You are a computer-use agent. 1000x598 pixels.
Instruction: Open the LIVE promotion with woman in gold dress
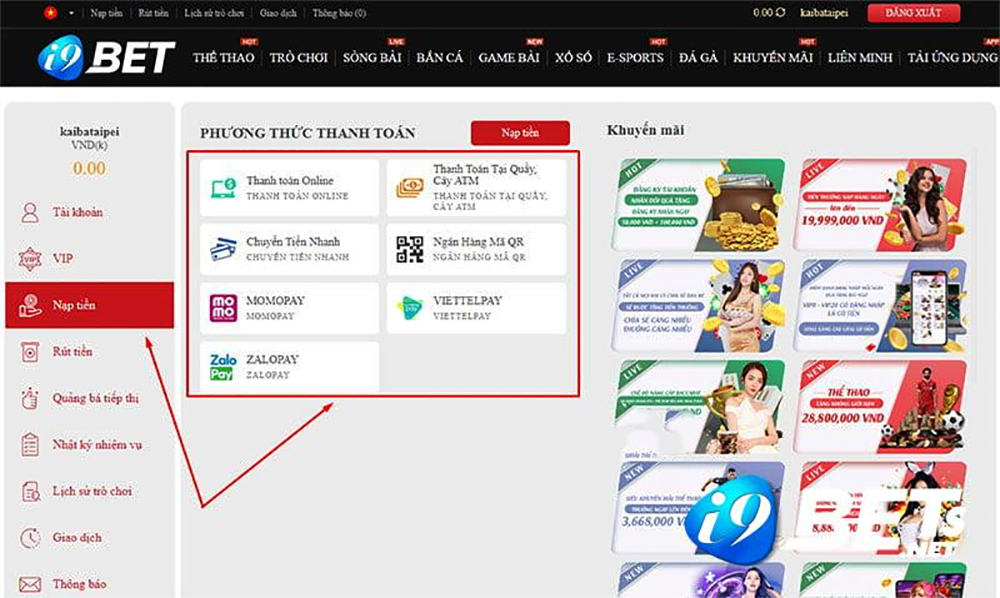pos(698,305)
